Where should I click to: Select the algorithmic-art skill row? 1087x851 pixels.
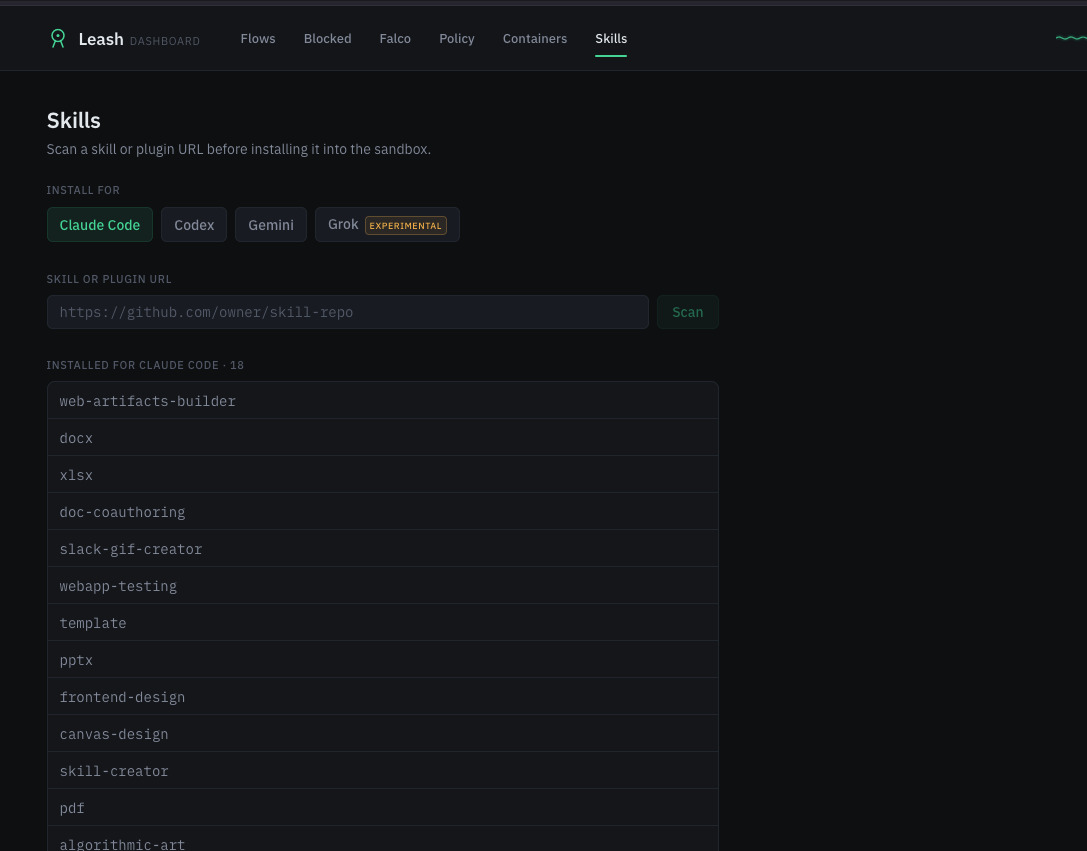pos(383,839)
